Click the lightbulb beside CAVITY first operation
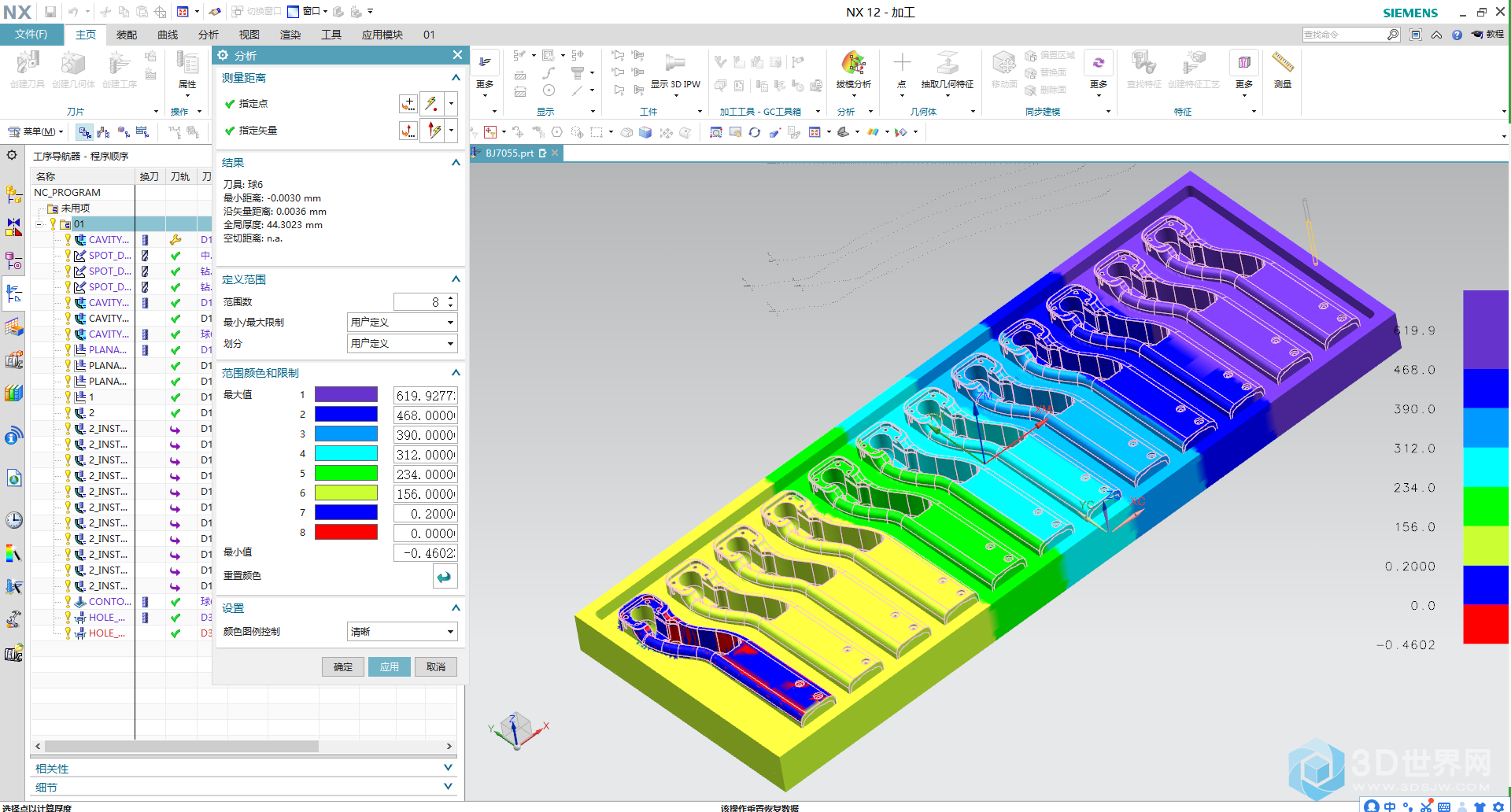Viewport: 1511px width, 812px height. click(68, 239)
